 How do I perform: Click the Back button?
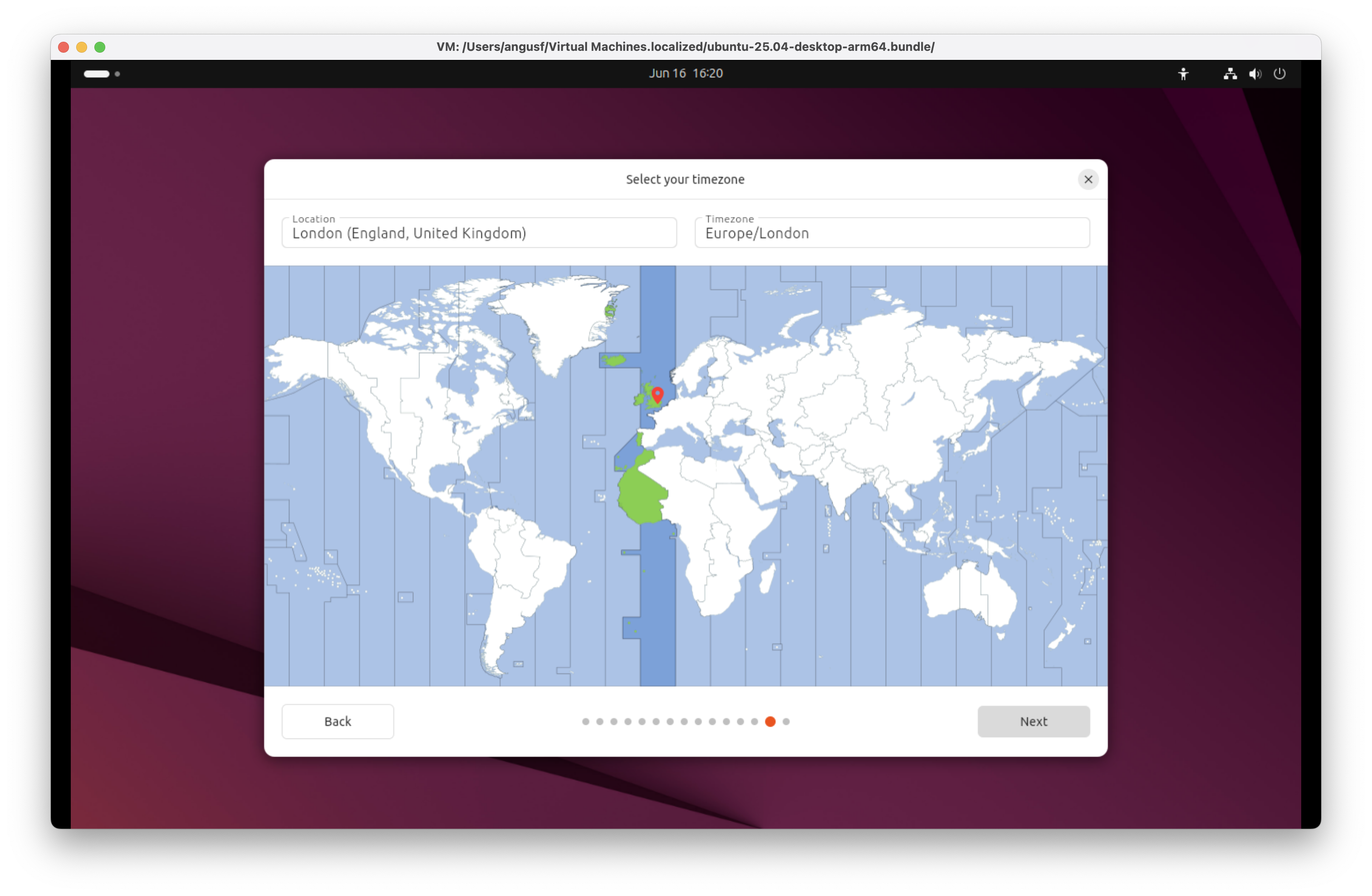point(337,721)
